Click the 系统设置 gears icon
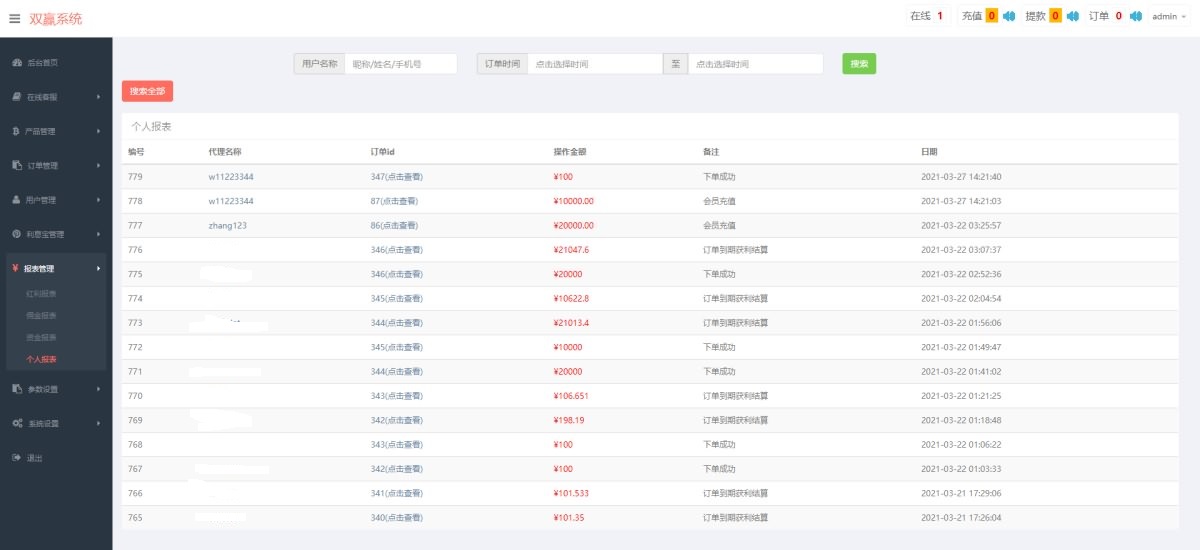This screenshot has width=1200, height=550. [18, 423]
